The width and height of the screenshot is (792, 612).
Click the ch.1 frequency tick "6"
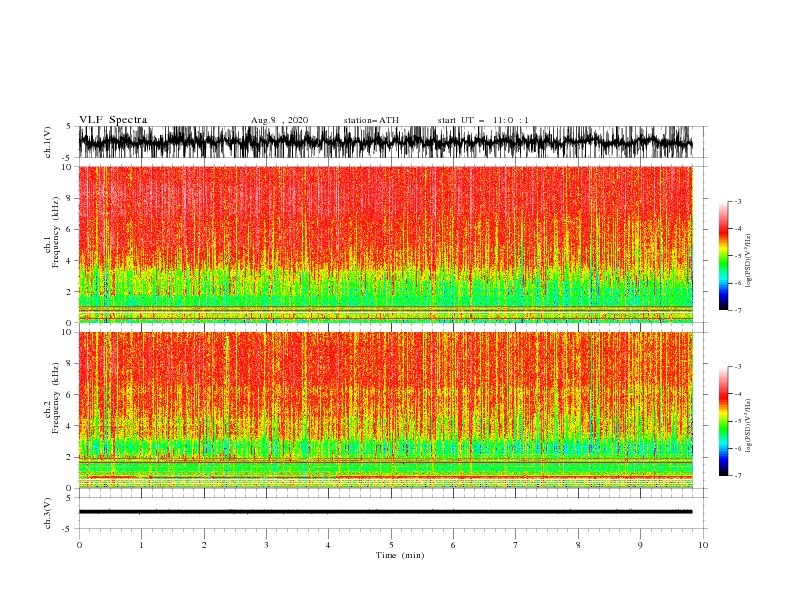click(x=69, y=229)
